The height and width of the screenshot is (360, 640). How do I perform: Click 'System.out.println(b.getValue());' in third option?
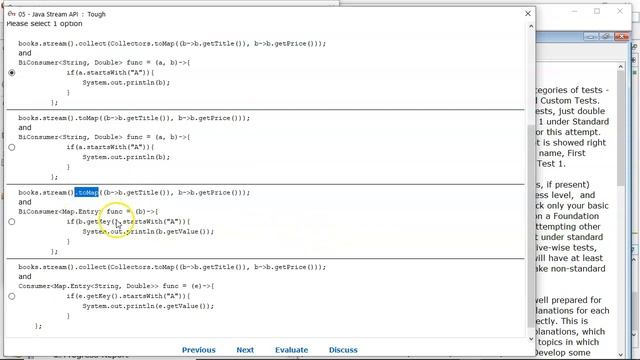148,231
